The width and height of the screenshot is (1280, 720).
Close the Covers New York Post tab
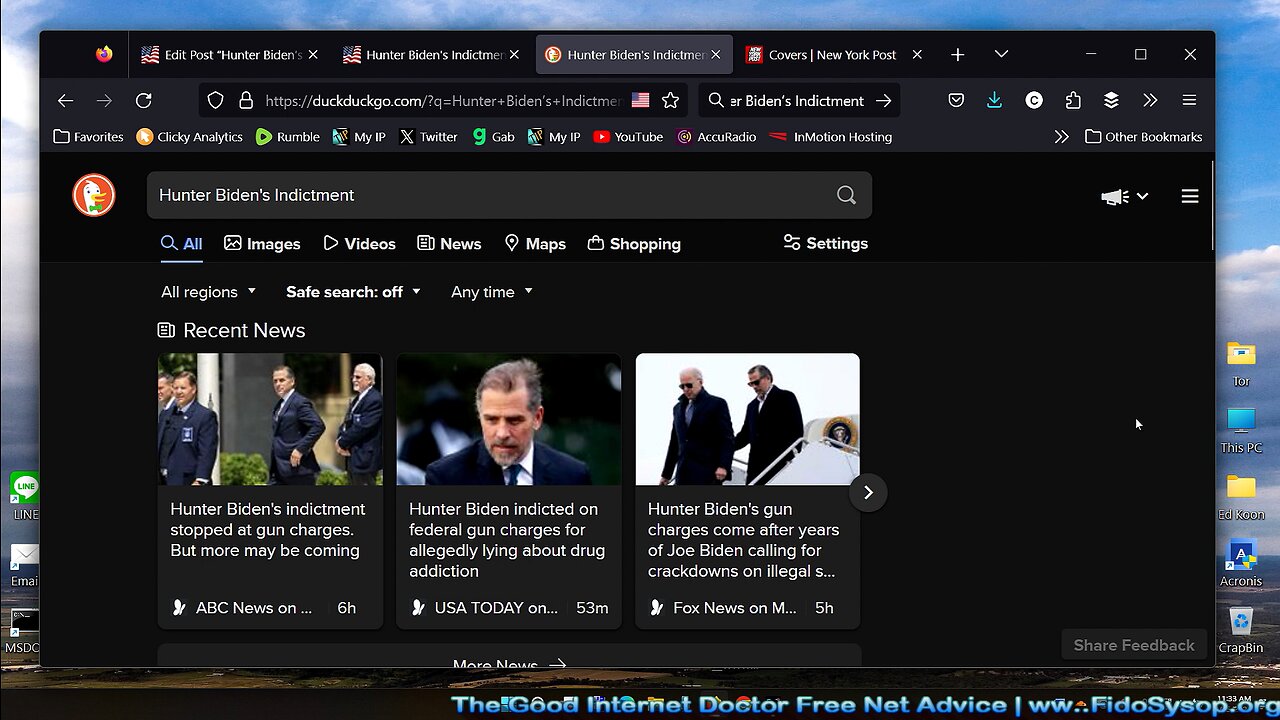(916, 55)
